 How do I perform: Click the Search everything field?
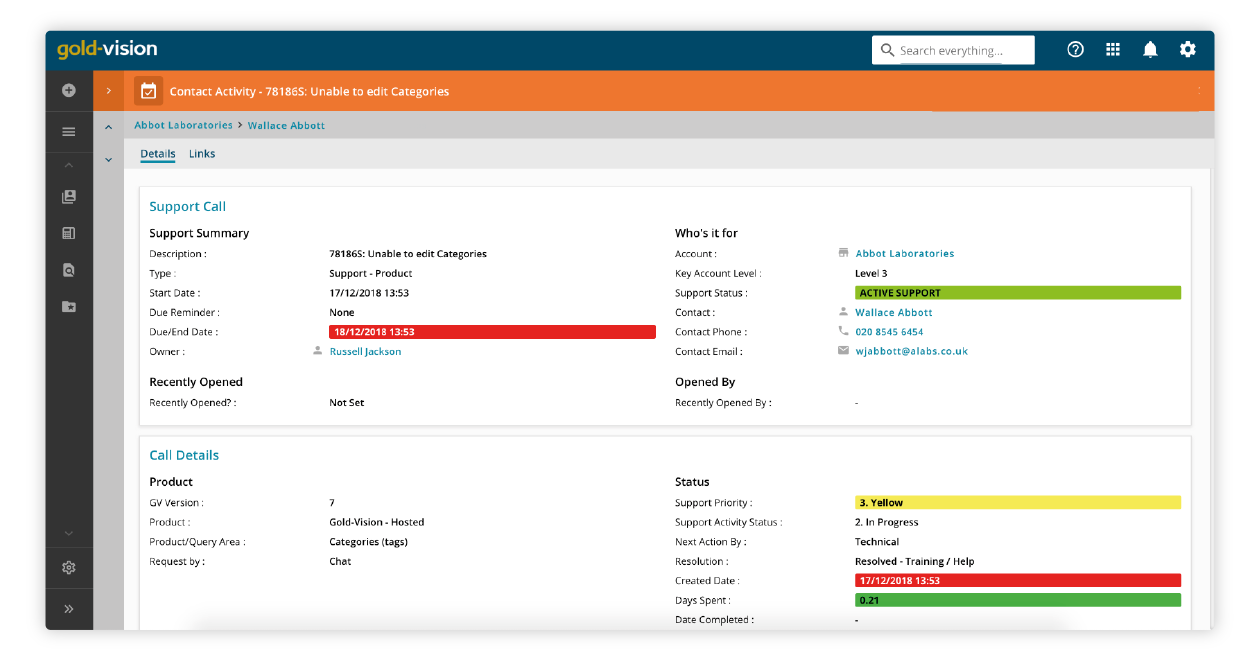953,50
